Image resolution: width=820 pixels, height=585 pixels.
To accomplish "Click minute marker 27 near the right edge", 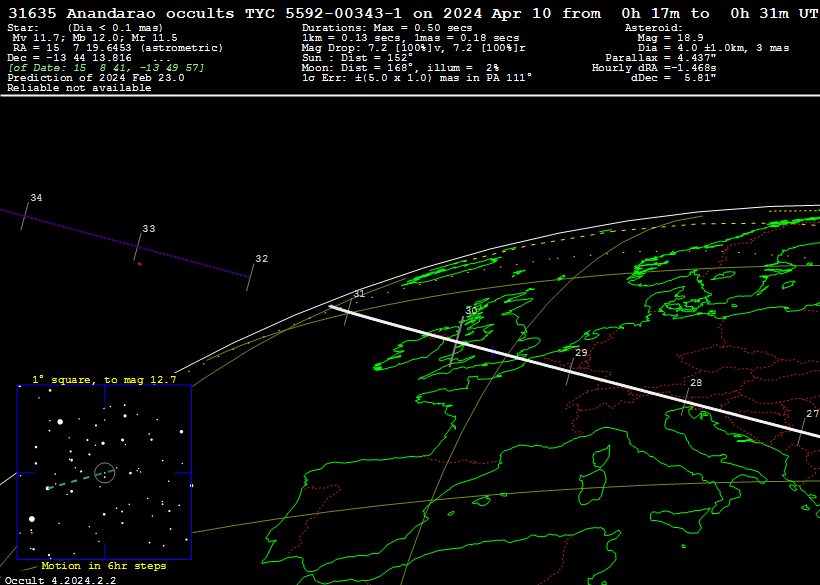I will coord(811,414).
